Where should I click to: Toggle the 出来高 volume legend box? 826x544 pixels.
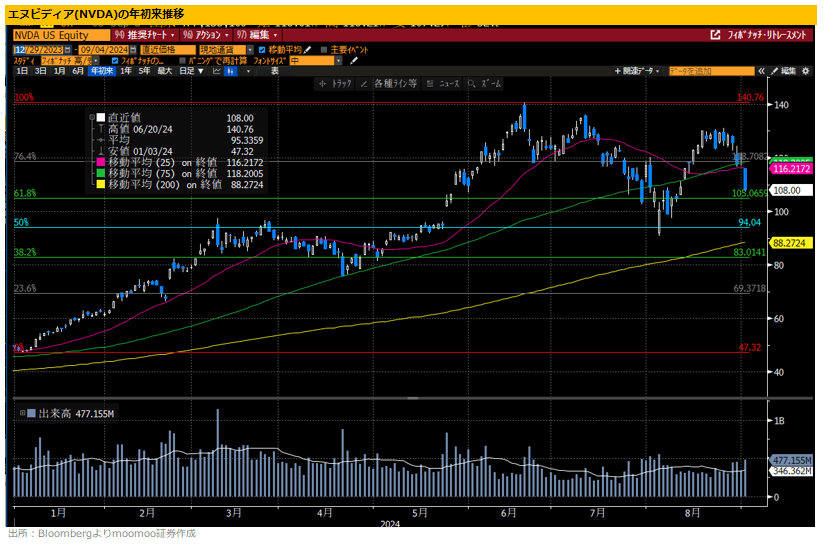click(31, 413)
